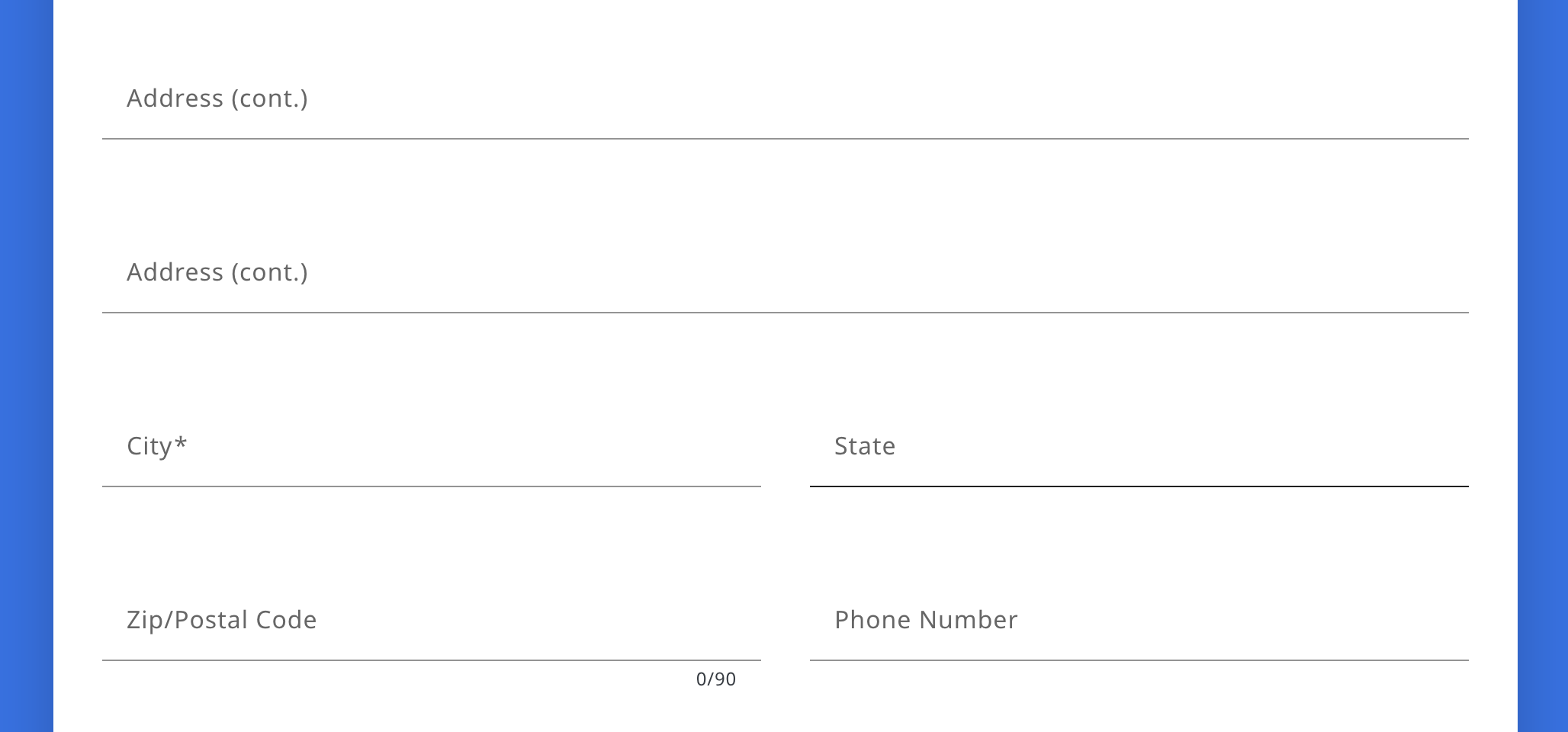Click the underline beneath Phone Number

click(x=1139, y=660)
